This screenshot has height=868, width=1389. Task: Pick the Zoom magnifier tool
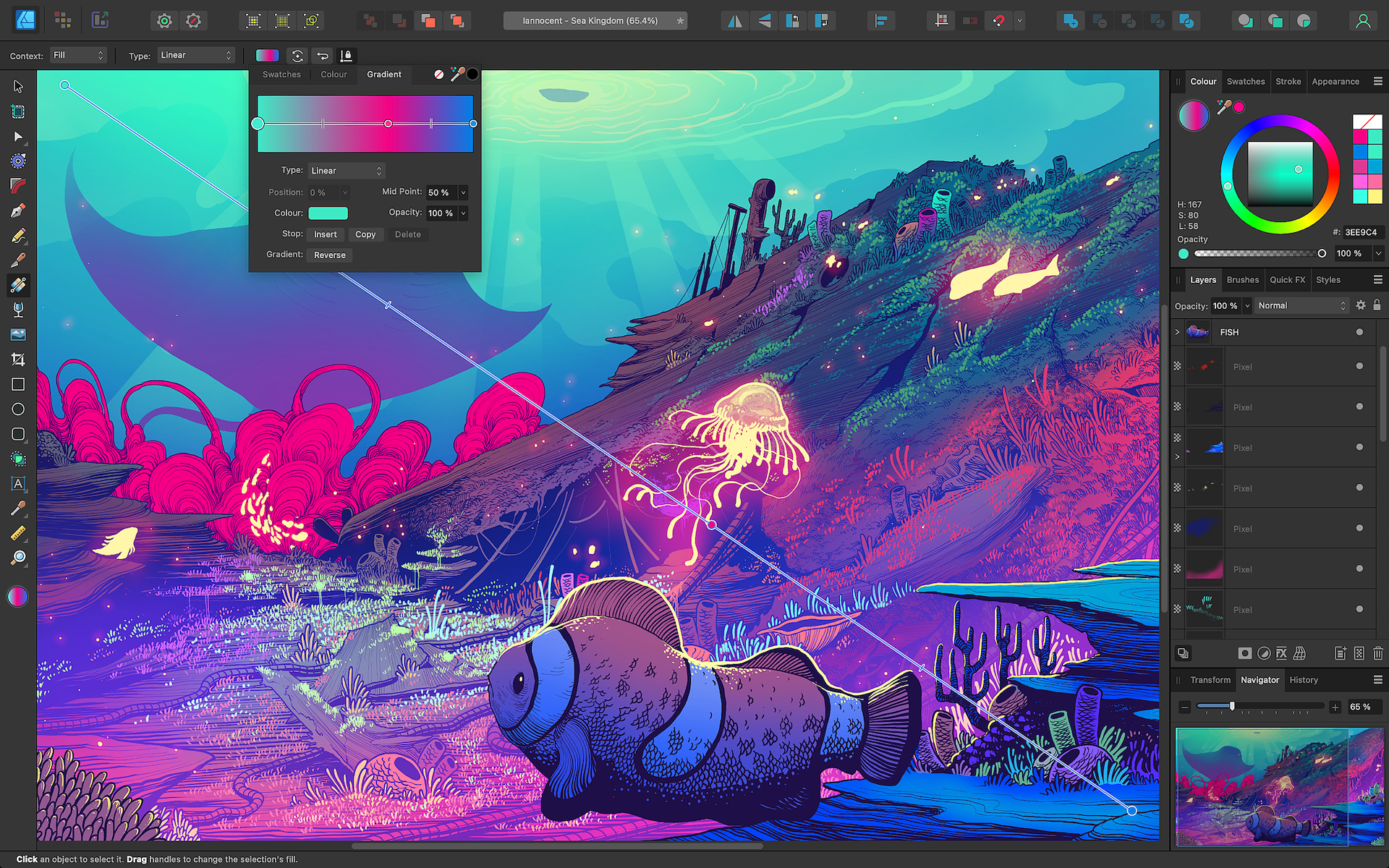pos(18,558)
